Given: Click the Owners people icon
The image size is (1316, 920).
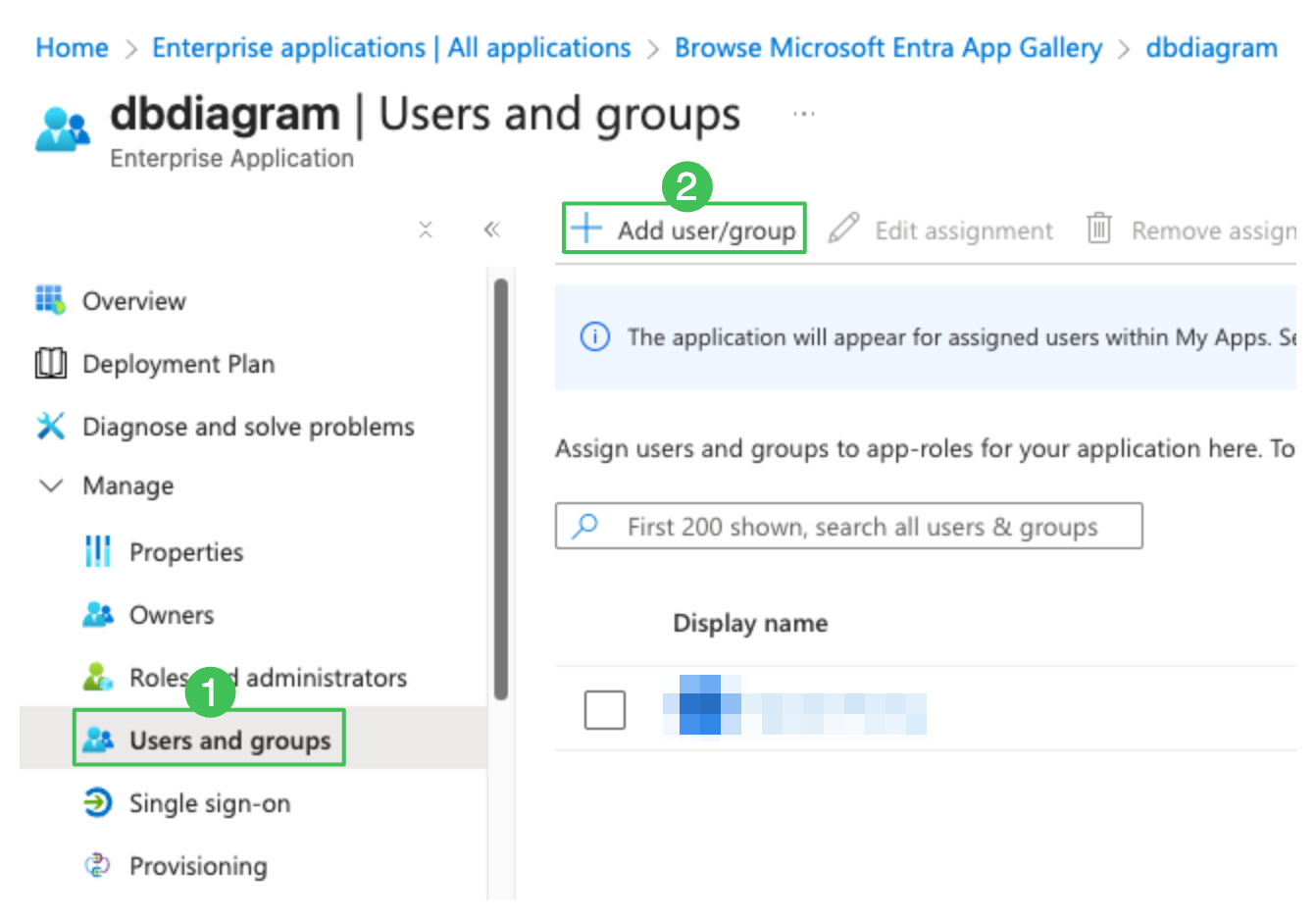Looking at the screenshot, I should point(97,614).
